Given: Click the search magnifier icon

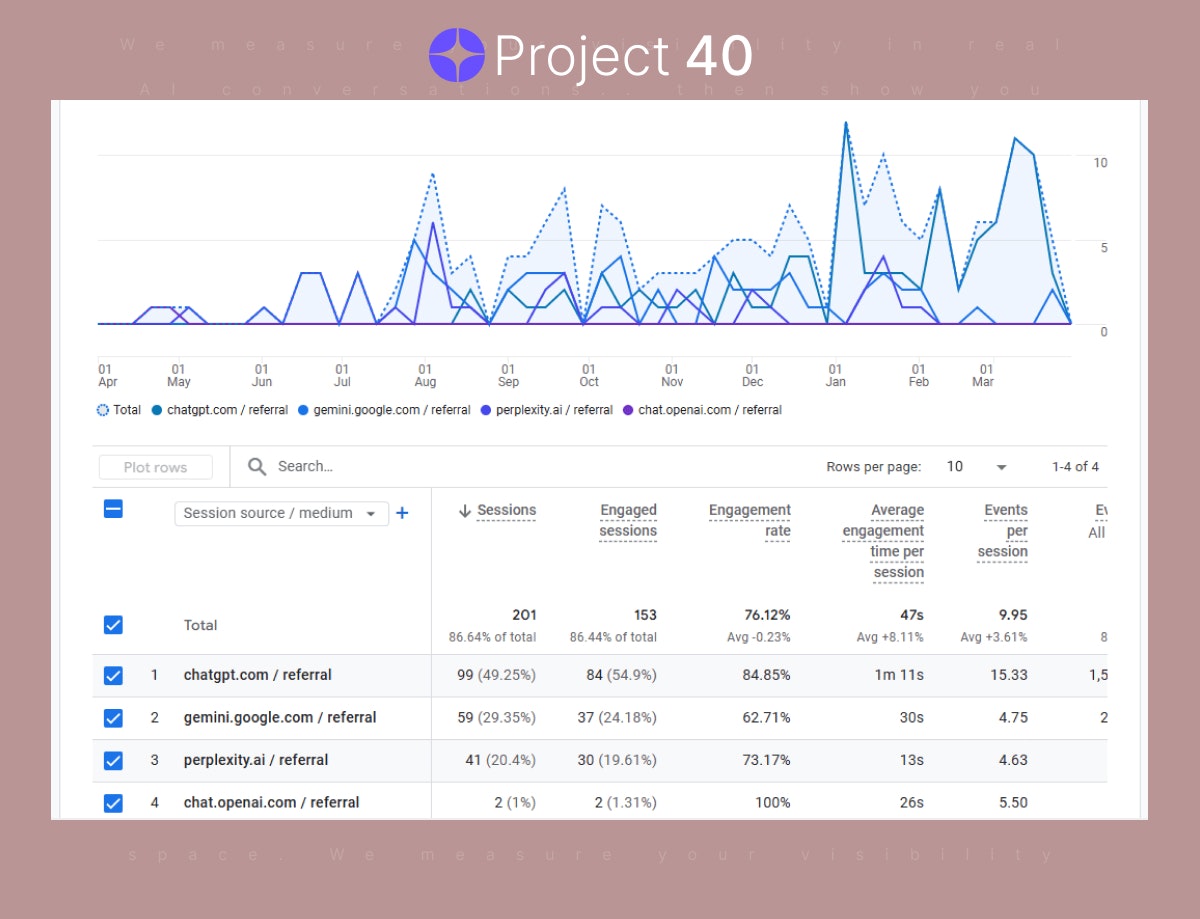Looking at the screenshot, I should [257, 466].
